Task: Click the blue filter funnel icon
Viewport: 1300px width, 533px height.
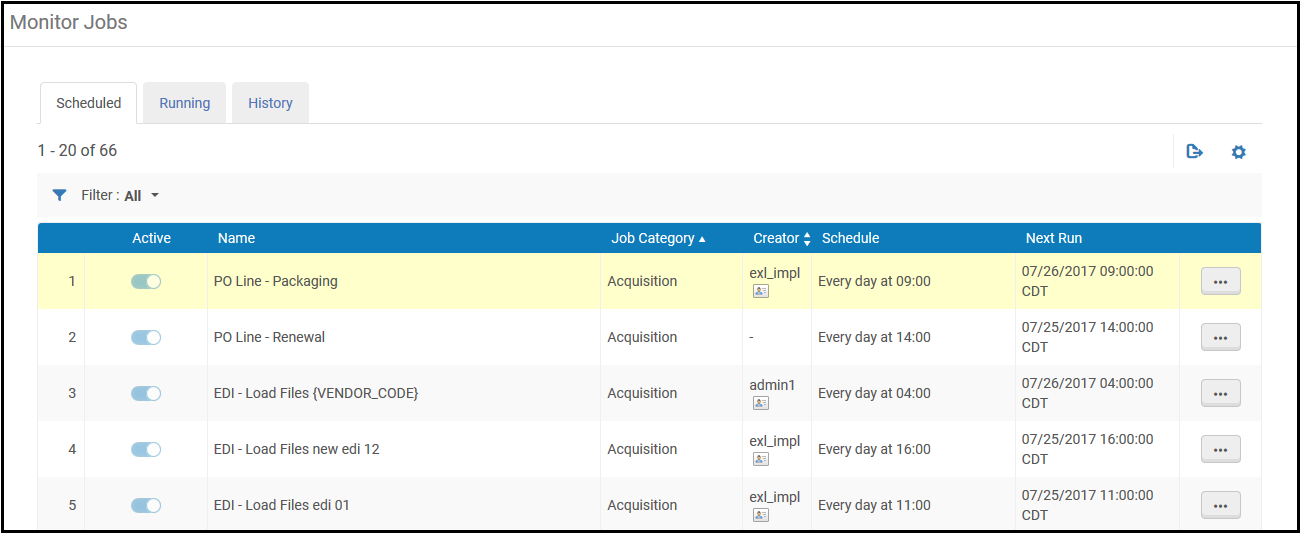Action: pos(59,195)
